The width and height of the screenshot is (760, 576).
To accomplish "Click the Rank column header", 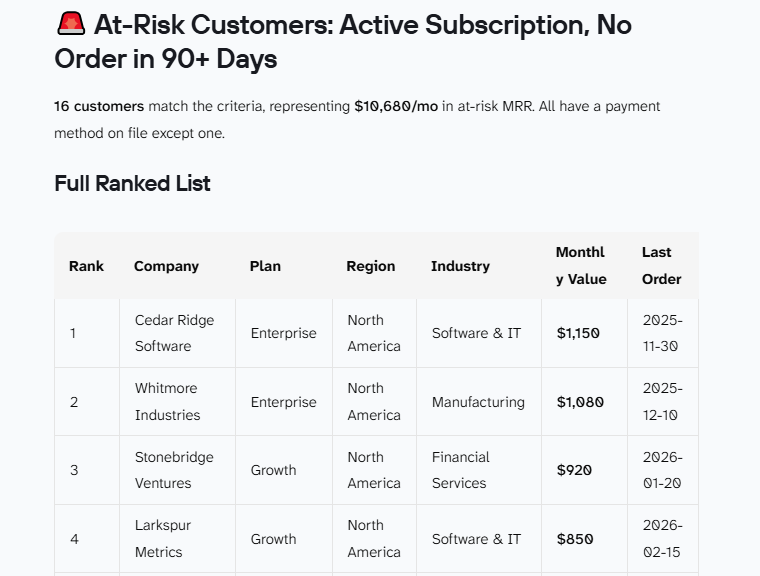I will click(86, 266).
